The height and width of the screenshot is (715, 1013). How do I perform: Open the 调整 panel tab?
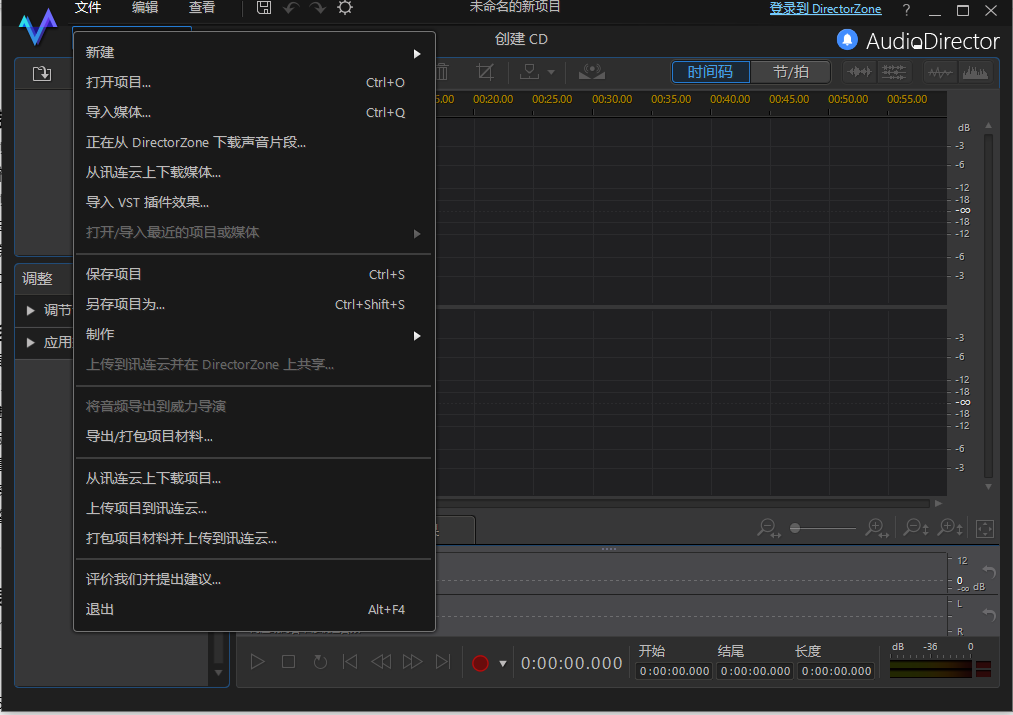coord(37,279)
